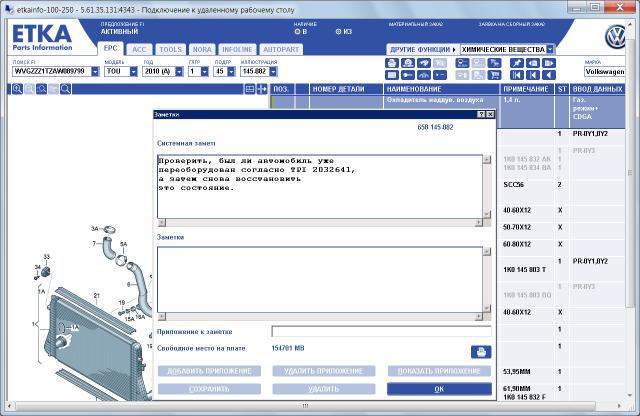Screen dimensions: 640x416
Task: Click the blank window icon under the printer icon
Action: [x=392, y=75]
